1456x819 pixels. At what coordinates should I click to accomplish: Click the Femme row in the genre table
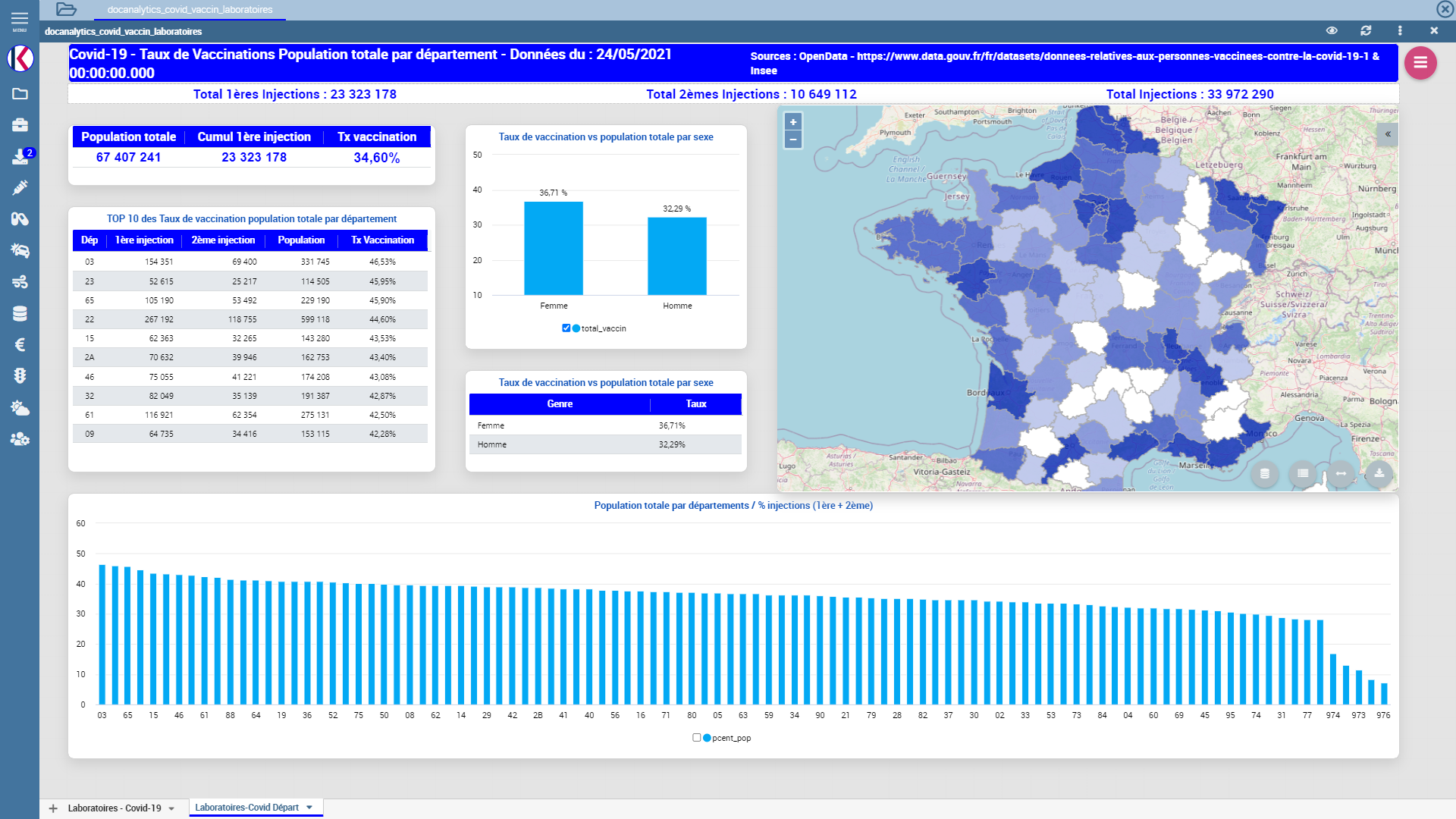click(x=605, y=425)
